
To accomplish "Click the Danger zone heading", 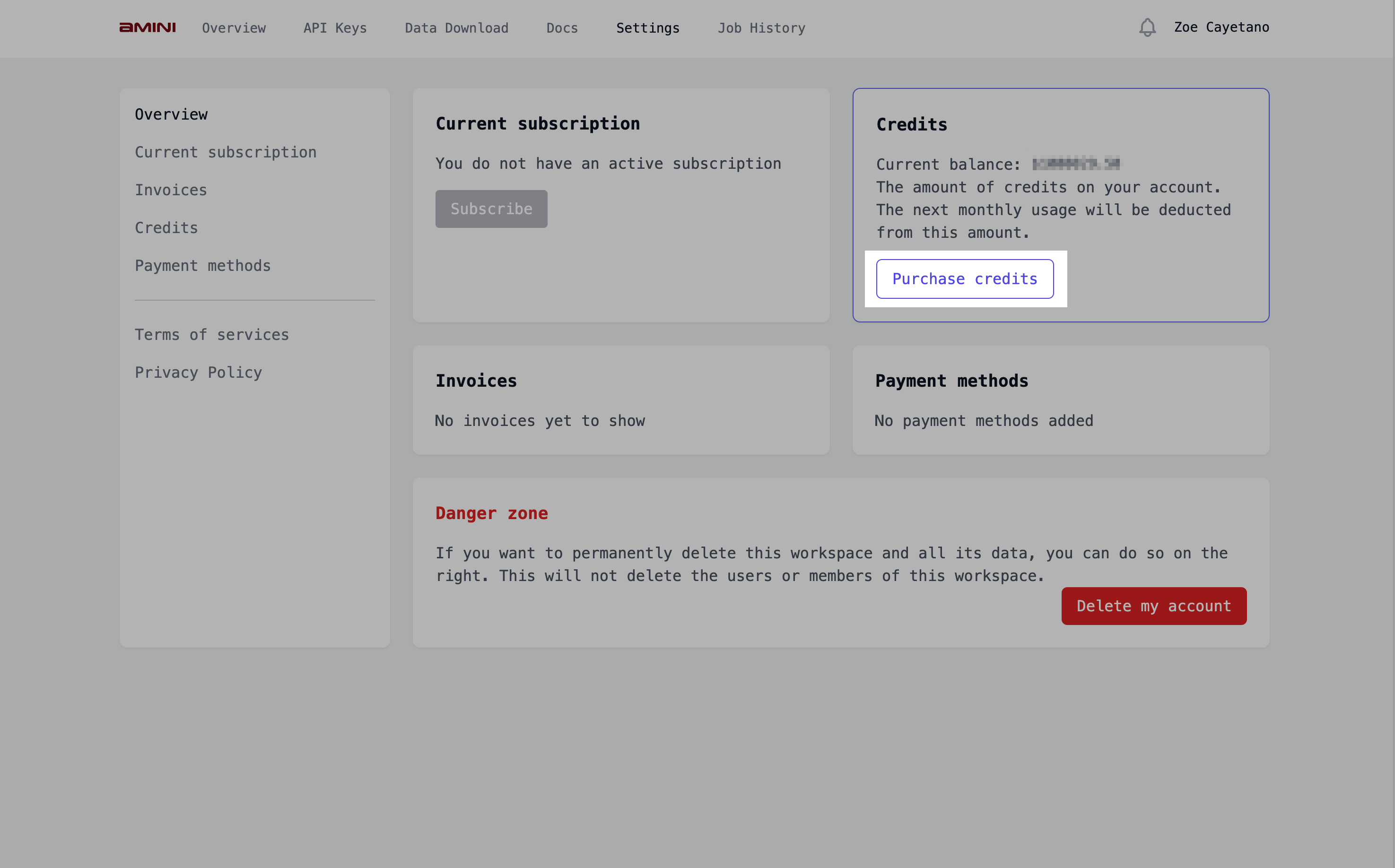I will 491,513.
